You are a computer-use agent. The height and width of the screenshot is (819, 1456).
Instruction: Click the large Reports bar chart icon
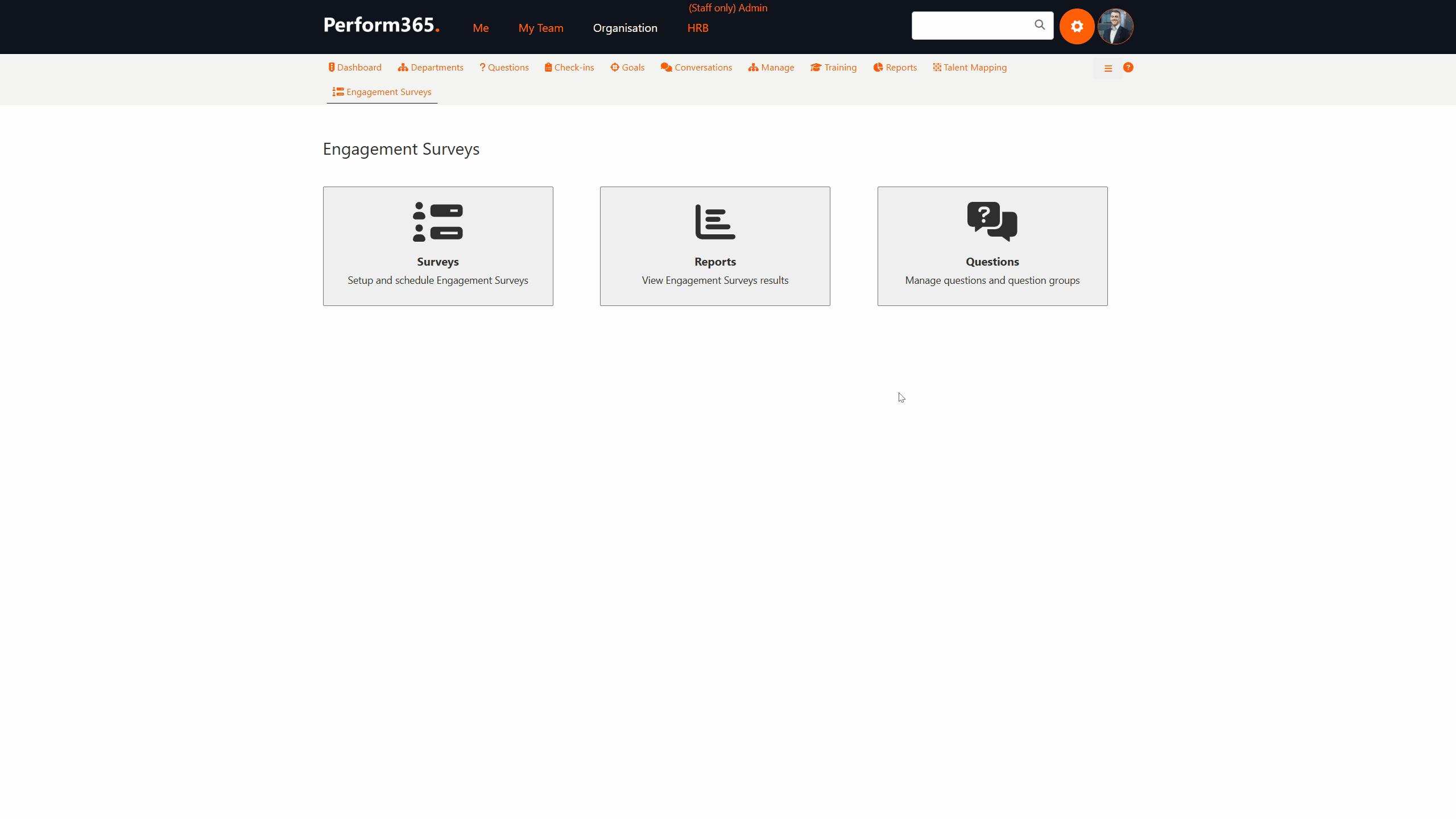point(715,222)
